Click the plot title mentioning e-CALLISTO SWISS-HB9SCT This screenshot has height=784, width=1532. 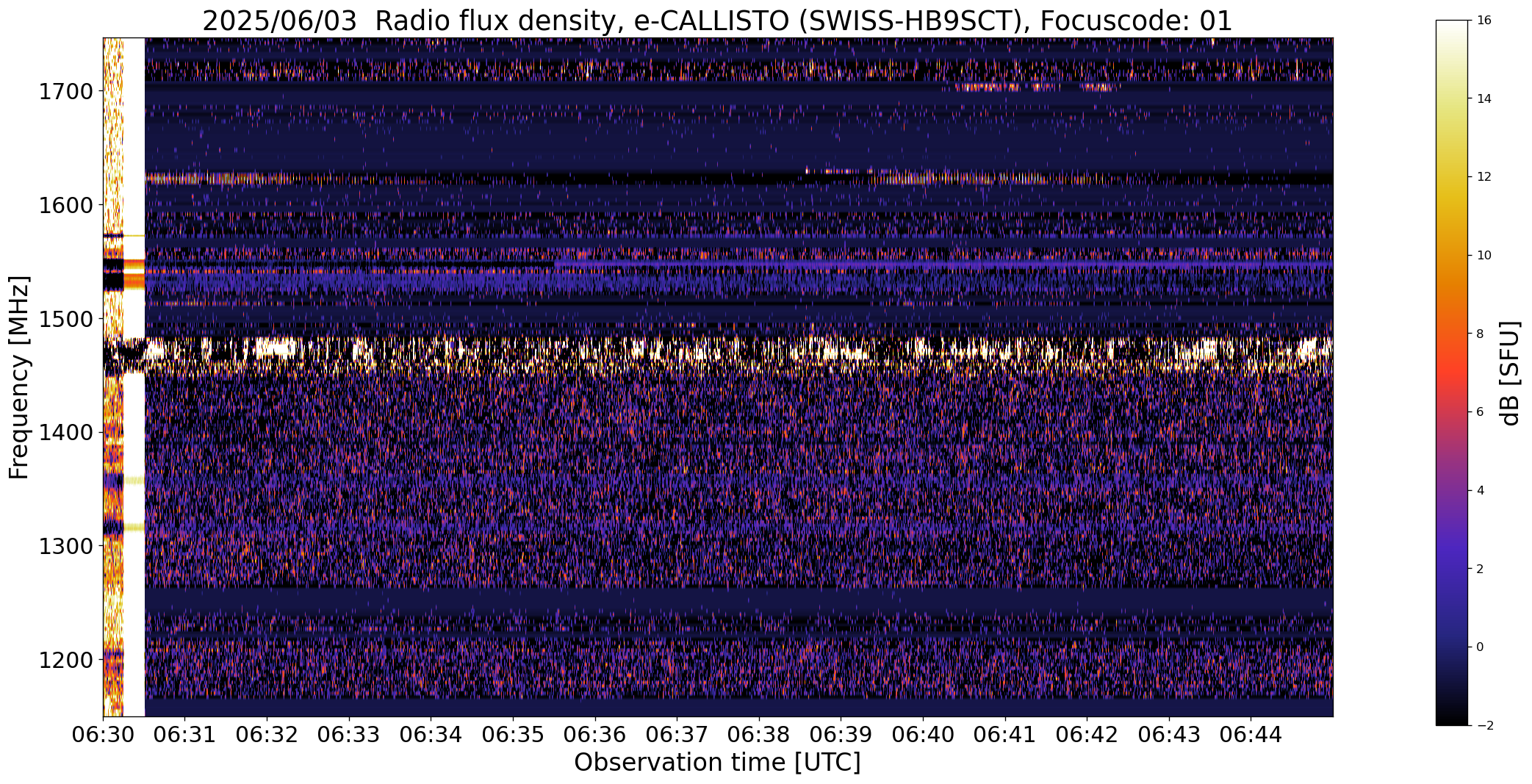(x=717, y=21)
